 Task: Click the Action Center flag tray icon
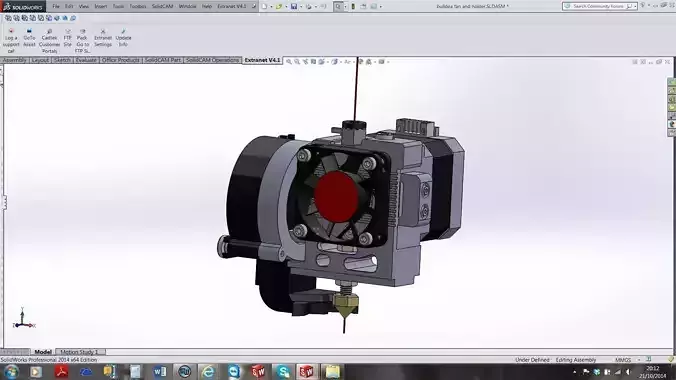click(586, 372)
